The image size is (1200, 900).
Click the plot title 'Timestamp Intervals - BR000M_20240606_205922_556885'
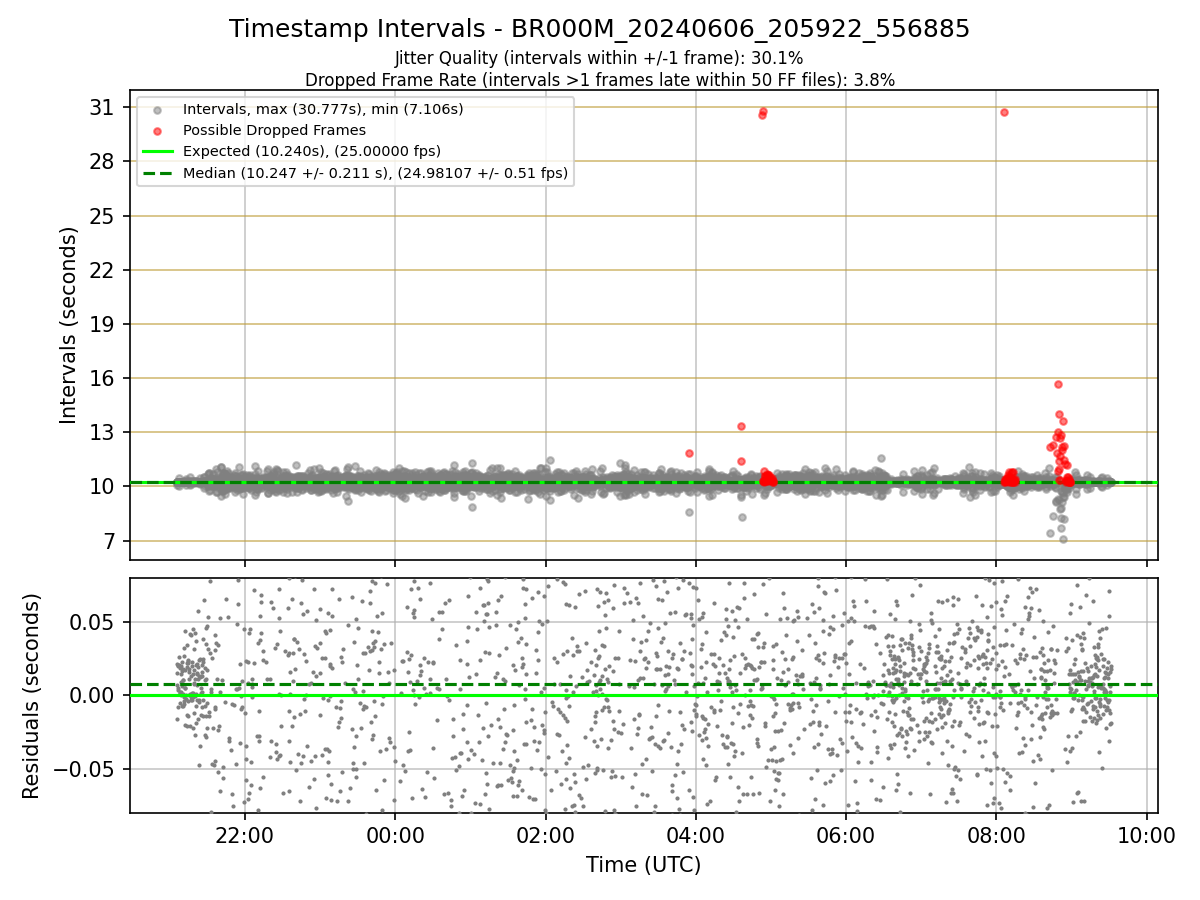tap(599, 29)
